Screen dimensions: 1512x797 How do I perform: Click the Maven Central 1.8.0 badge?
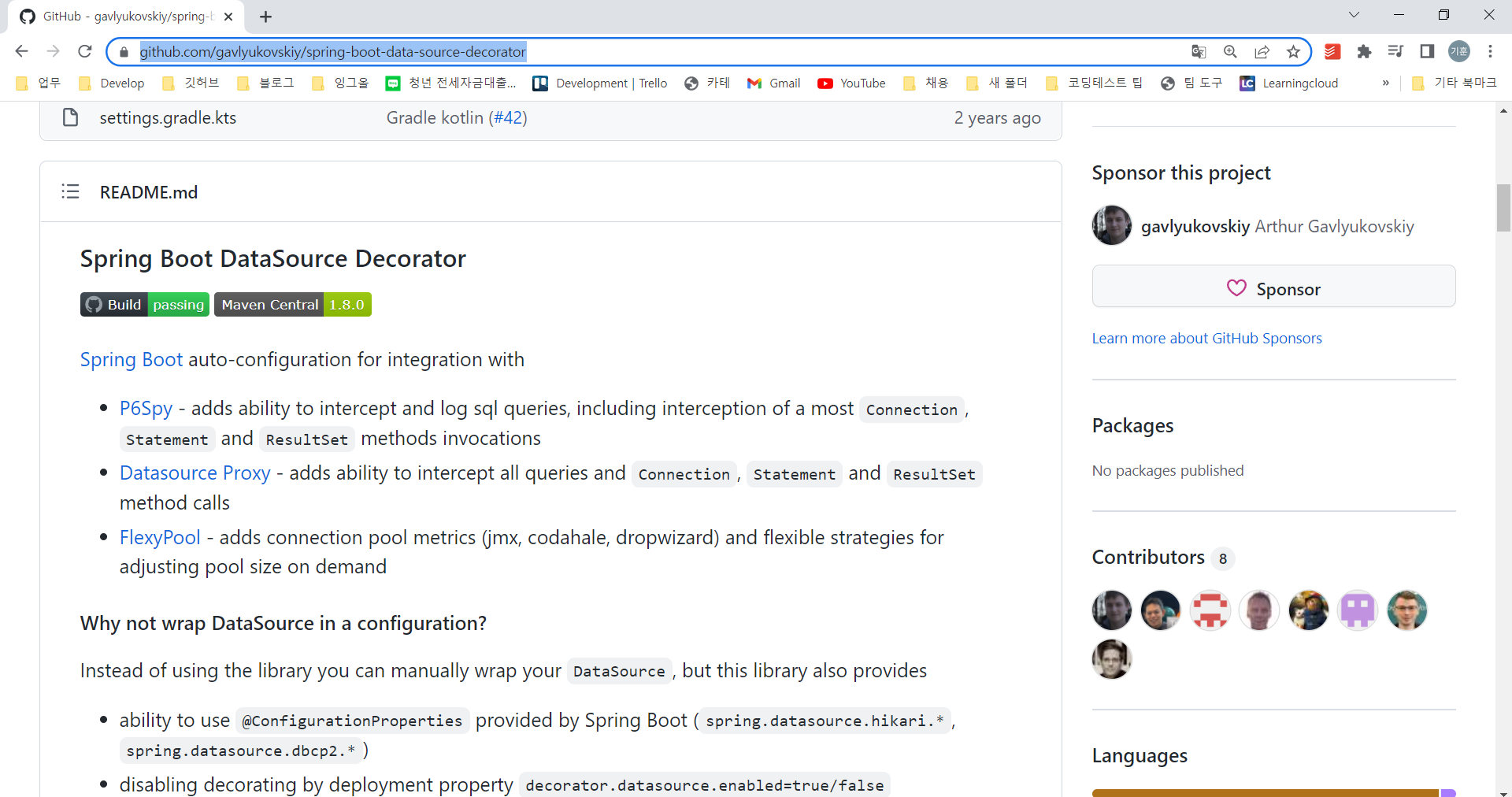[x=293, y=305]
